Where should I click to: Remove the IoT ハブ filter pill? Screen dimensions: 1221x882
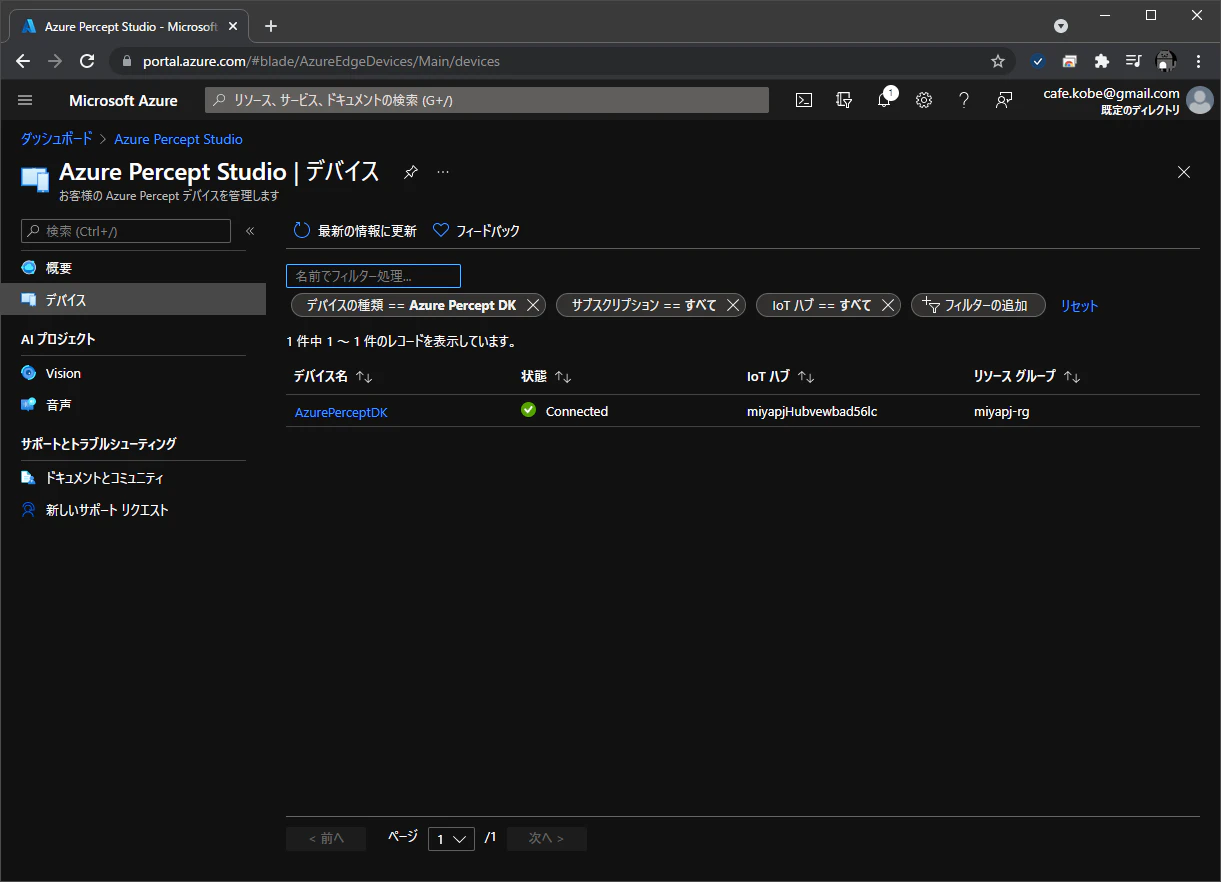click(887, 305)
